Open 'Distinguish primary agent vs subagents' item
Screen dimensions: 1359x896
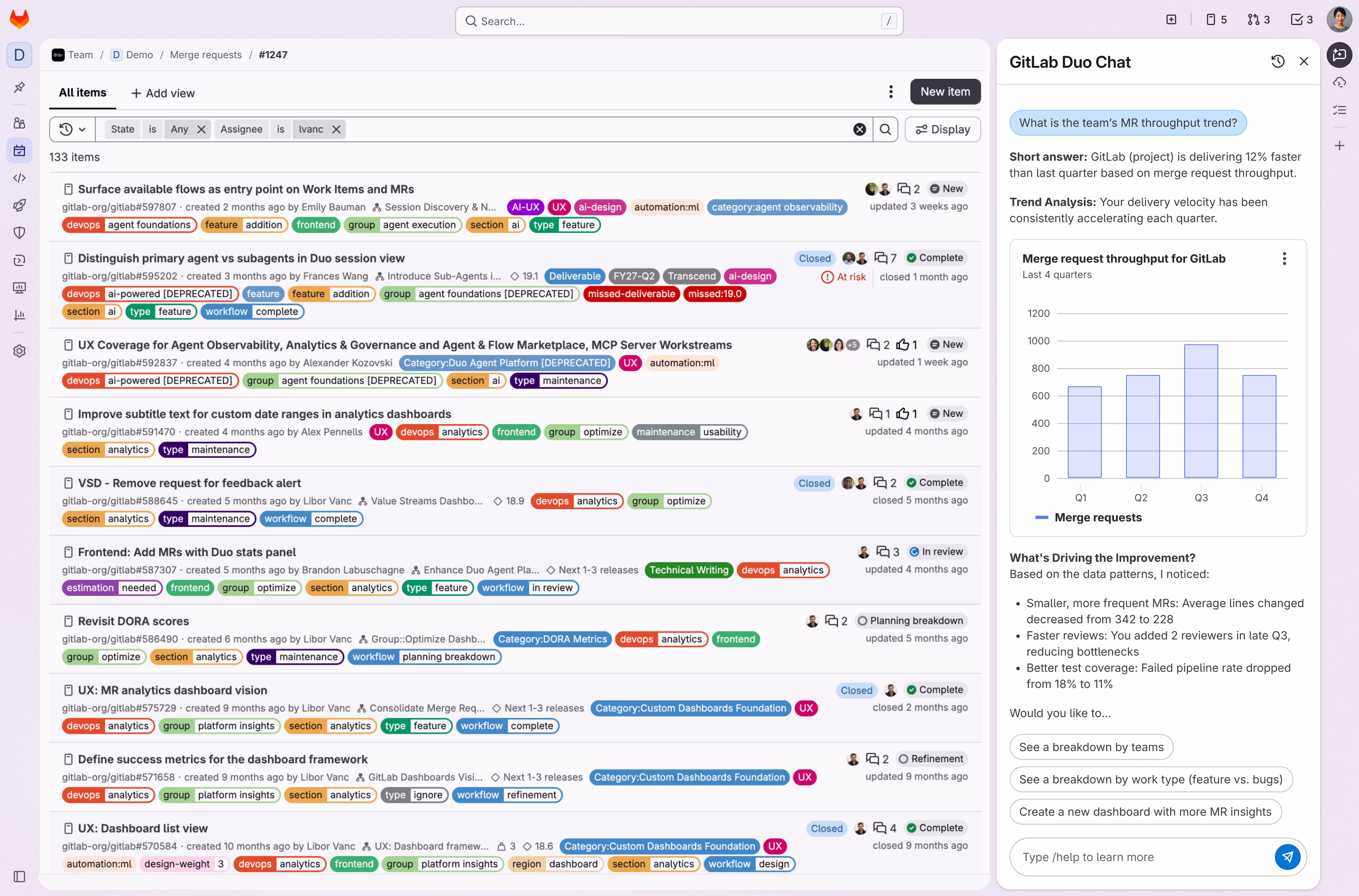[x=241, y=258]
